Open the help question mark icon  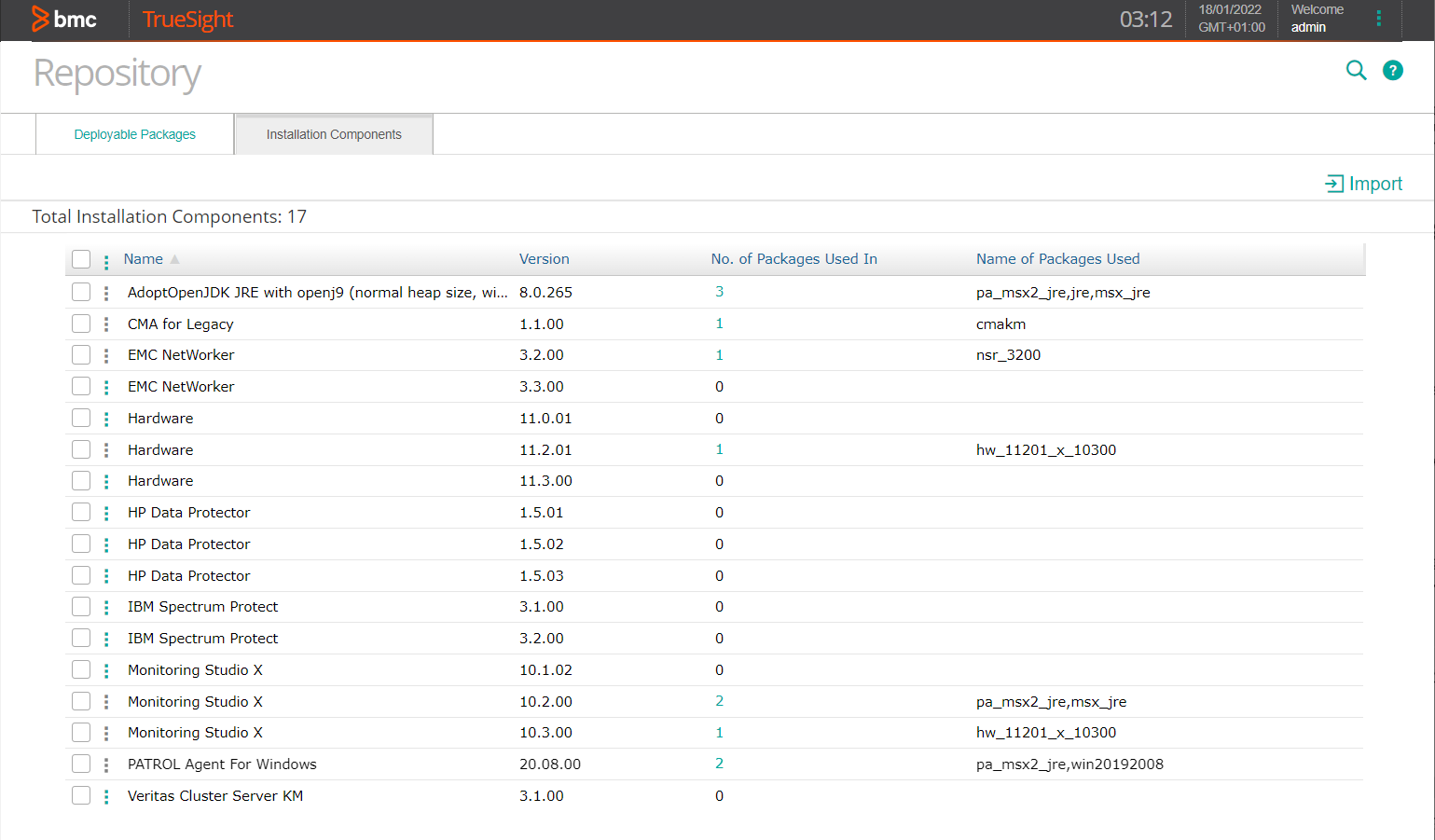(1392, 70)
